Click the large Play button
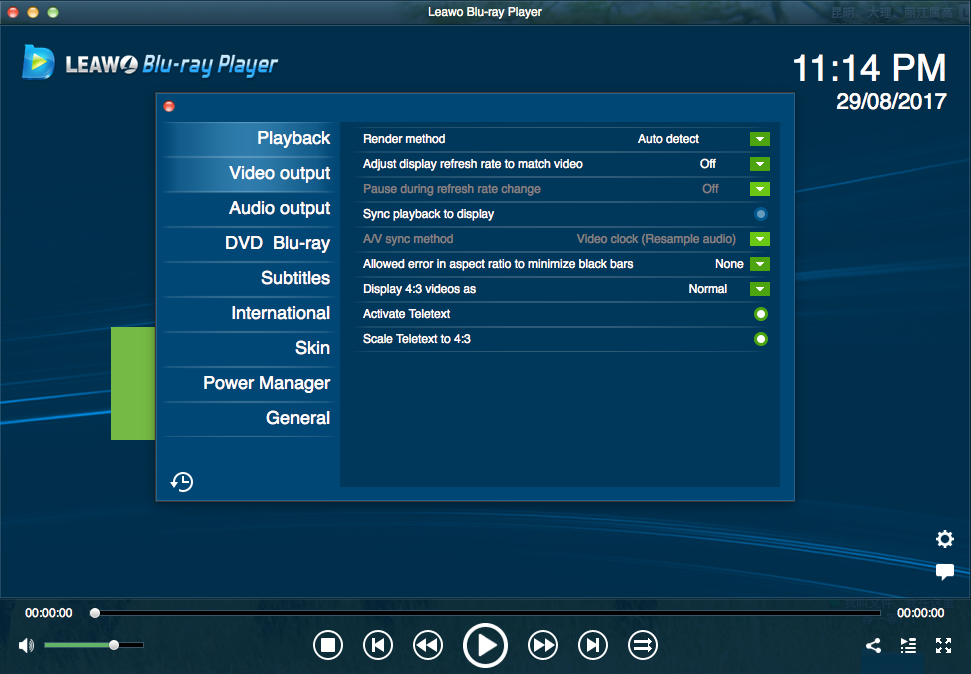 tap(485, 645)
